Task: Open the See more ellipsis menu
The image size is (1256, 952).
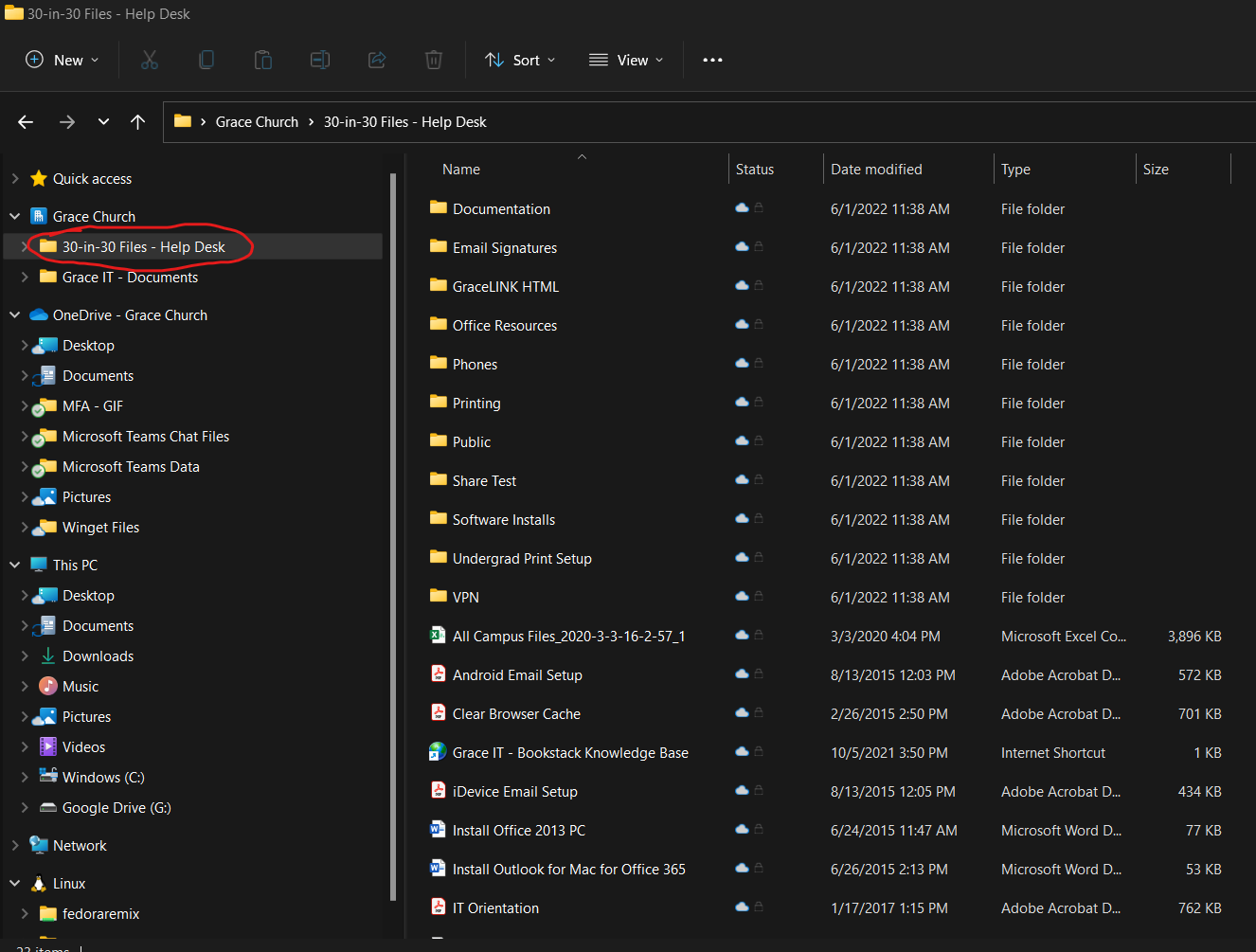Action: tap(712, 60)
